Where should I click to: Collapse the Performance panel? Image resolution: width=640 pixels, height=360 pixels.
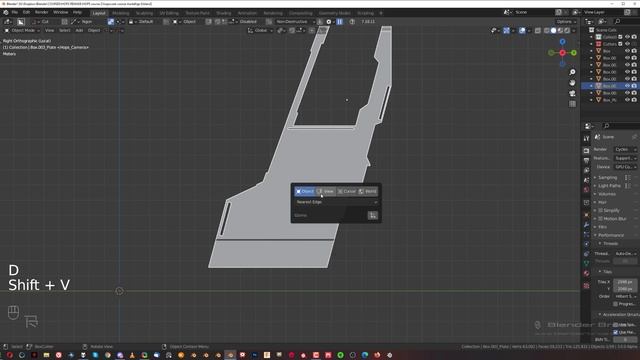coord(610,235)
